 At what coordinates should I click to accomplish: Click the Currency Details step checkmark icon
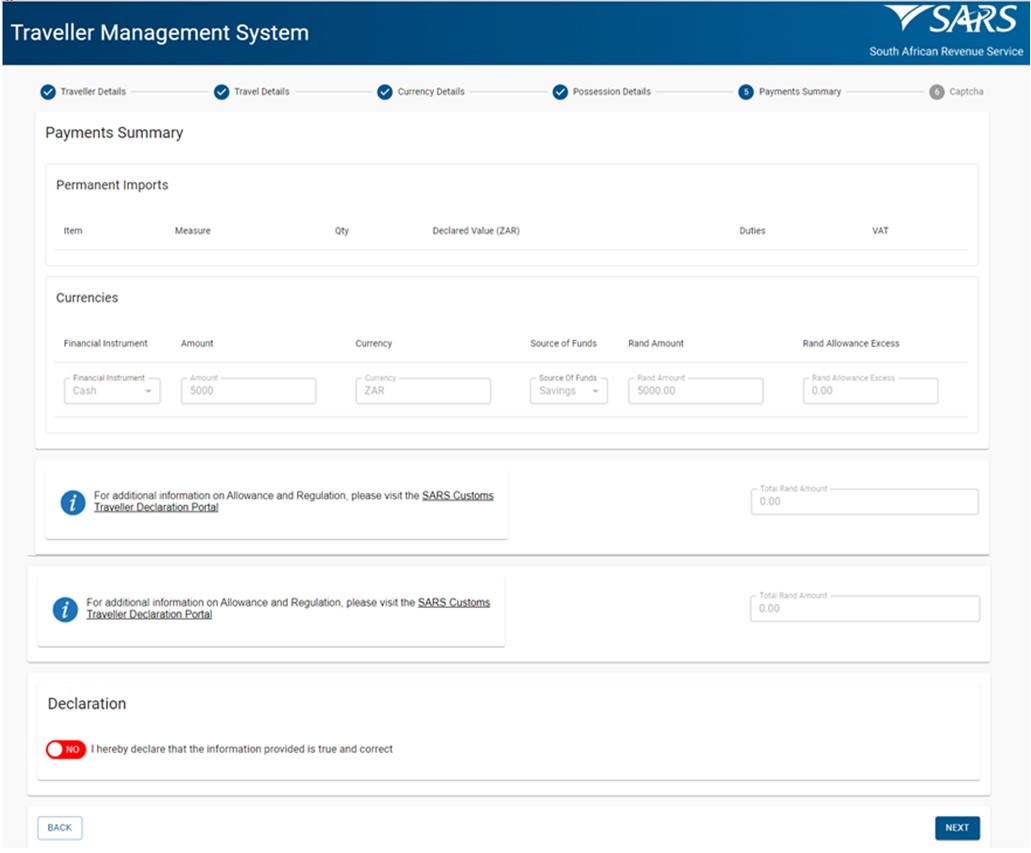pos(385,92)
